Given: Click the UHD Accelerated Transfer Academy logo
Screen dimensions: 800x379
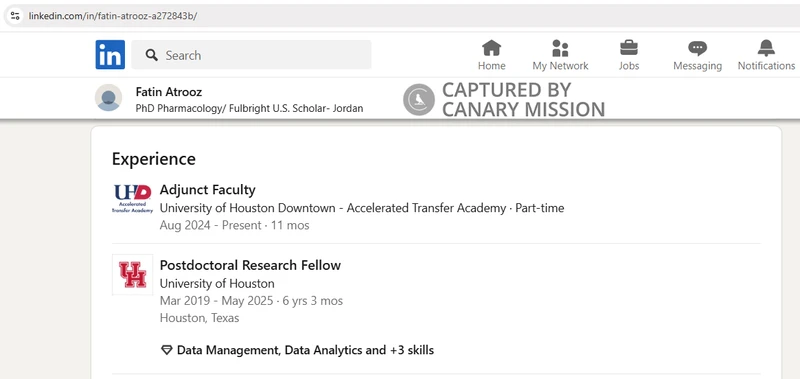Looking at the screenshot, I should tap(133, 198).
